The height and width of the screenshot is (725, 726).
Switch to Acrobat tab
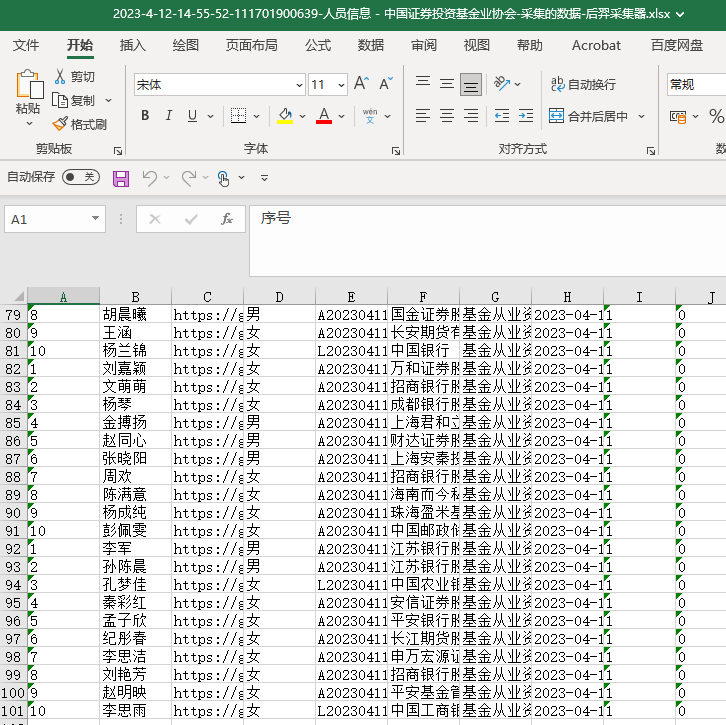(596, 45)
